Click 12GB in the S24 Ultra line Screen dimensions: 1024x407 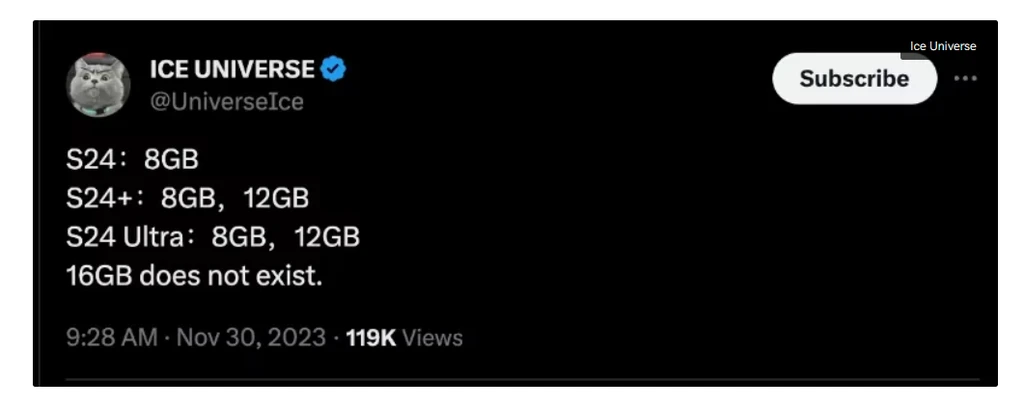click(x=327, y=237)
